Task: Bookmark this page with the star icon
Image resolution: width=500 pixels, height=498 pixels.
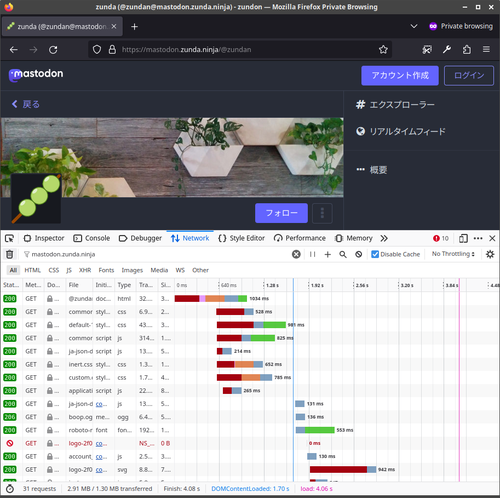Action: point(383,50)
